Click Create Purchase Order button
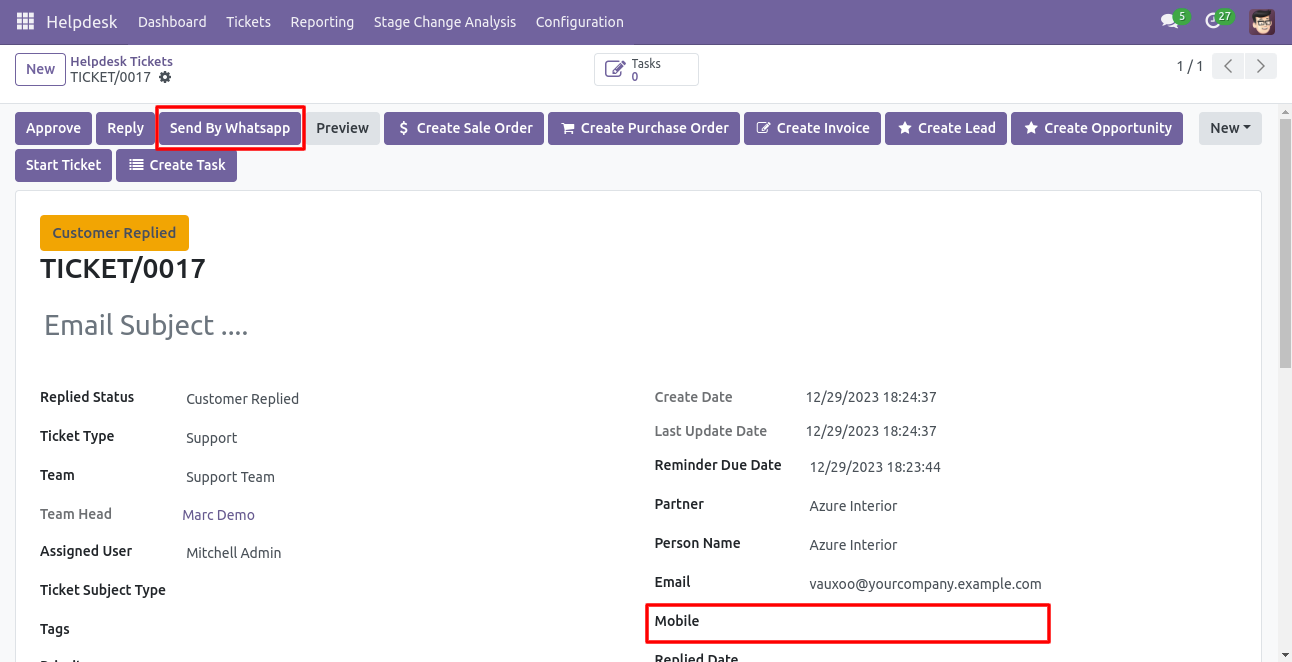The height and width of the screenshot is (662, 1292). 644,128
